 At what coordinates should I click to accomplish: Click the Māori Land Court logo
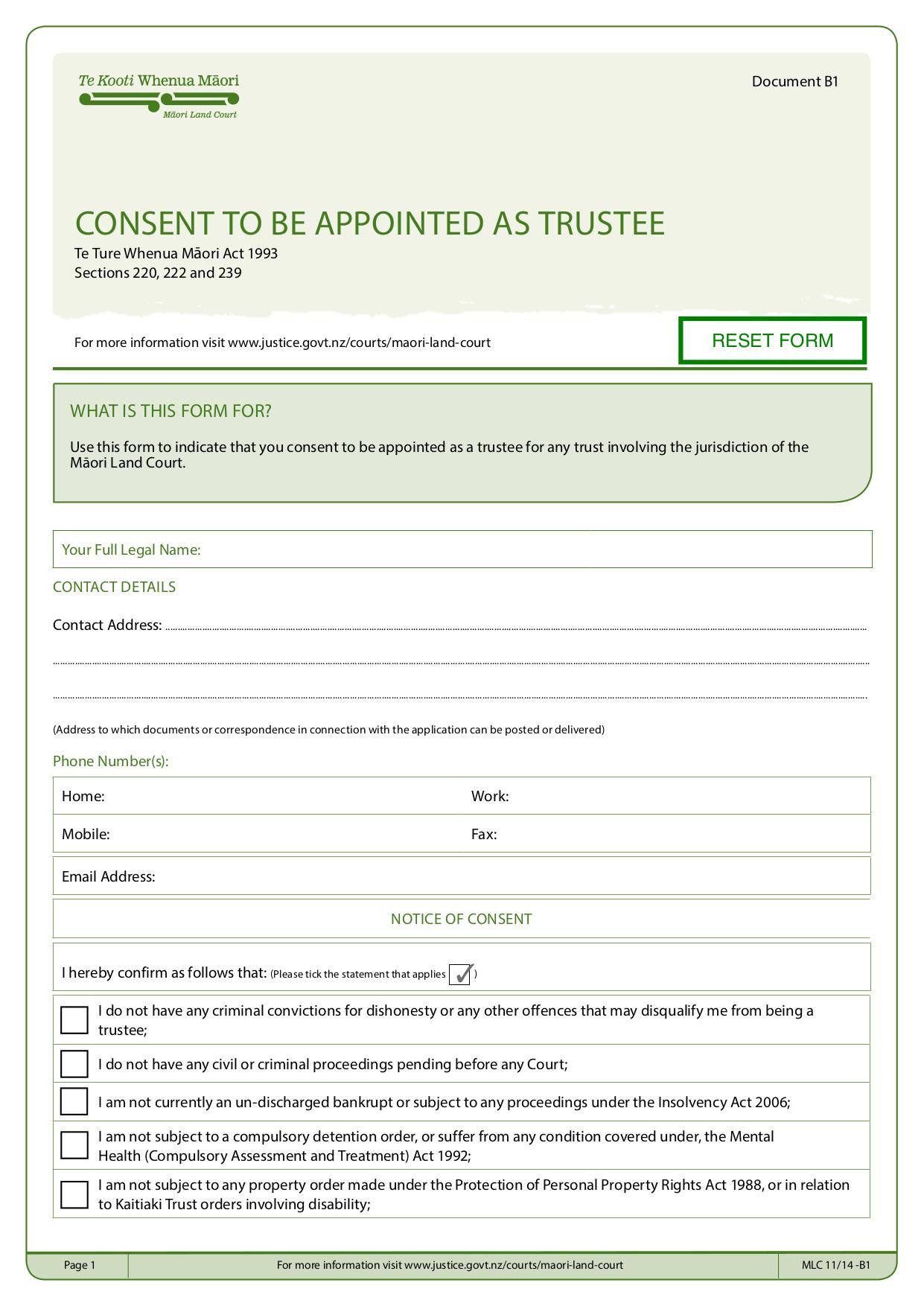pos(159,96)
